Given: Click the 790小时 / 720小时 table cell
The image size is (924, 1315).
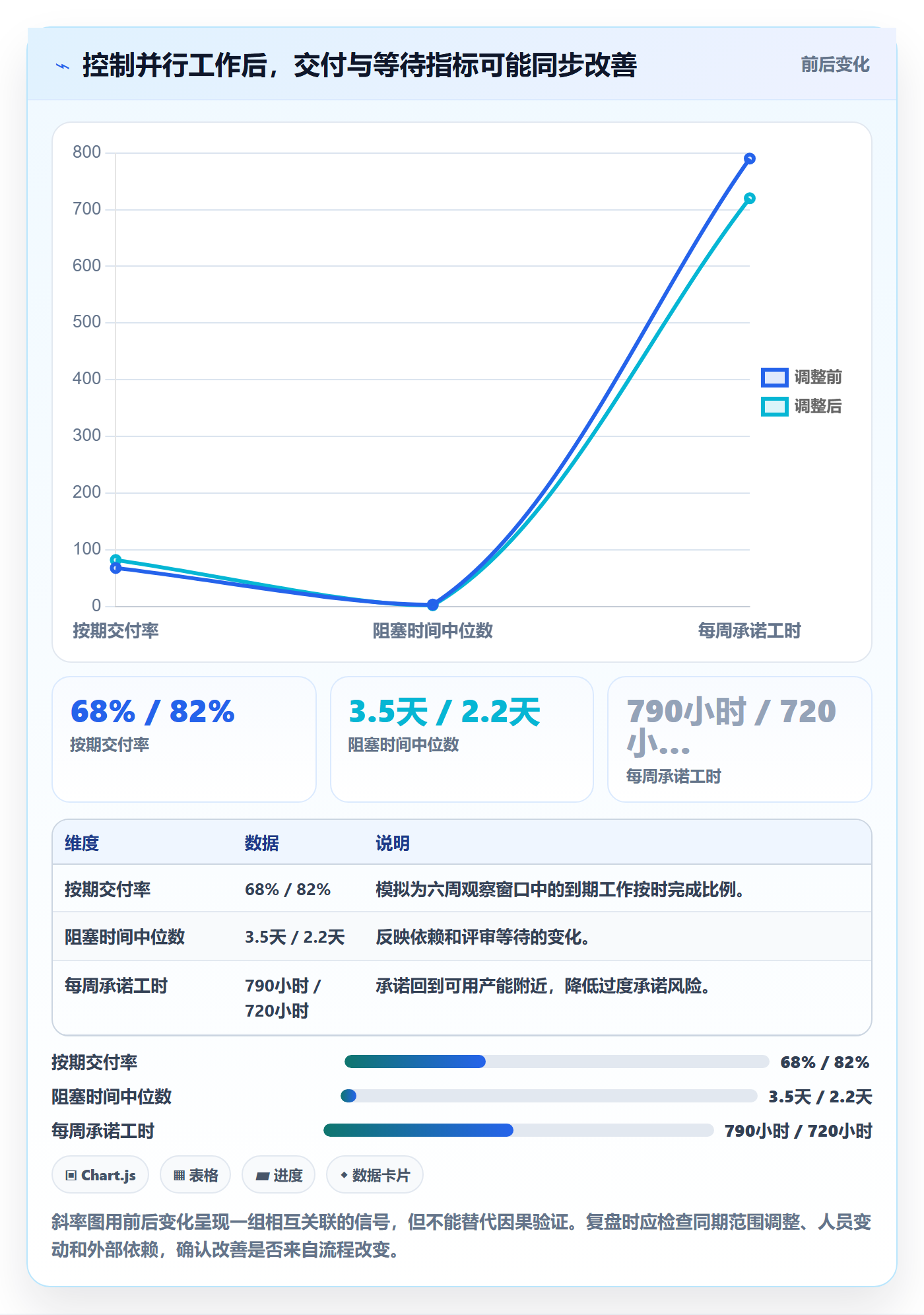Looking at the screenshot, I should click(x=283, y=998).
